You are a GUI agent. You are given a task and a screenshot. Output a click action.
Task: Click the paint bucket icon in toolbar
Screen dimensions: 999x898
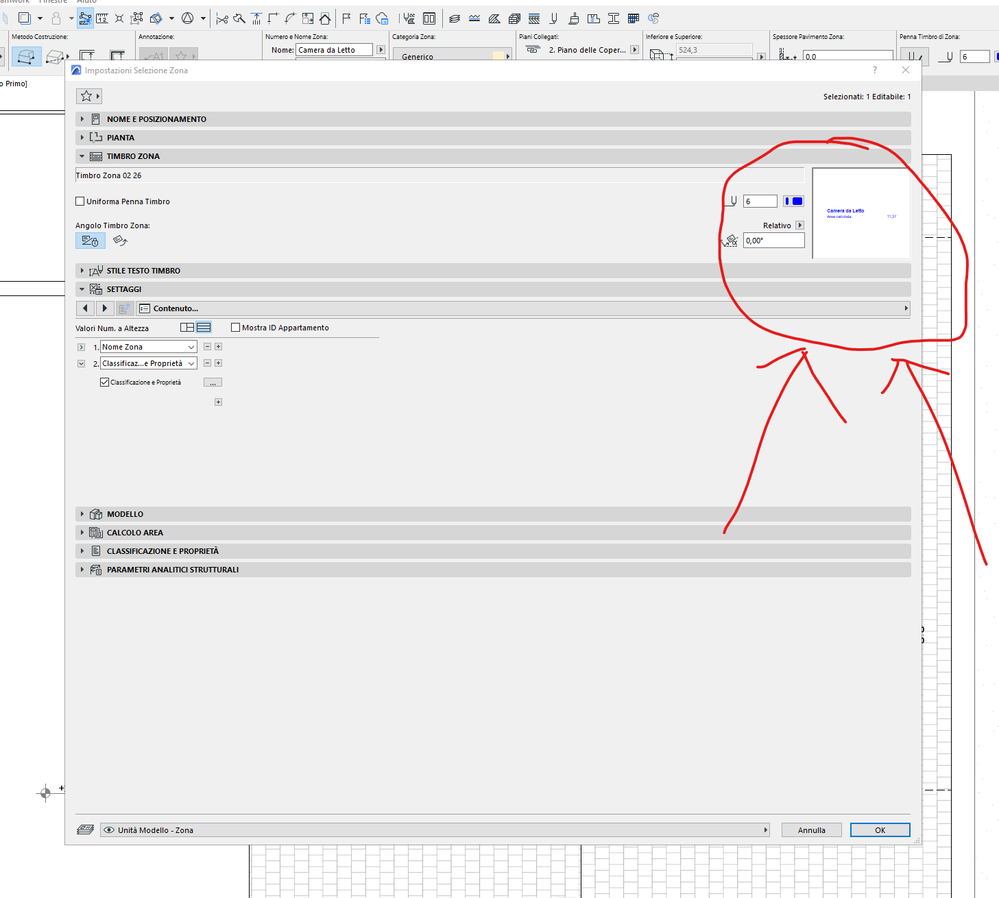click(x=573, y=18)
